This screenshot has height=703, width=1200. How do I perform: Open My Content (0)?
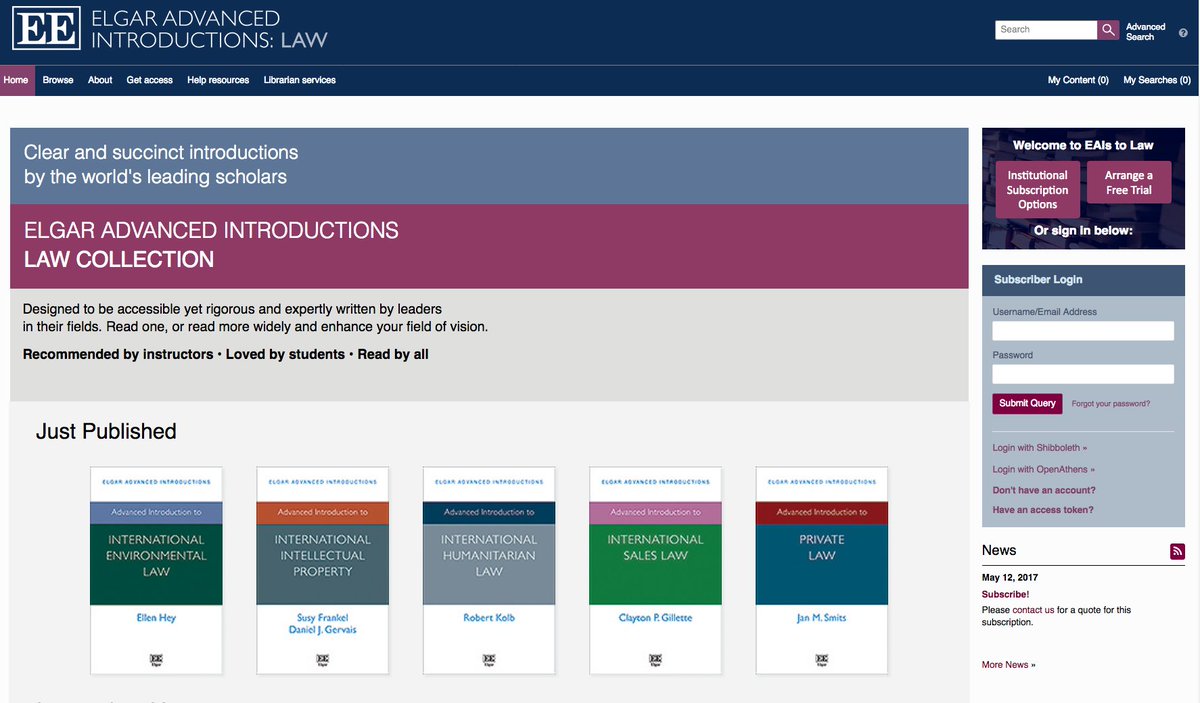point(1078,80)
